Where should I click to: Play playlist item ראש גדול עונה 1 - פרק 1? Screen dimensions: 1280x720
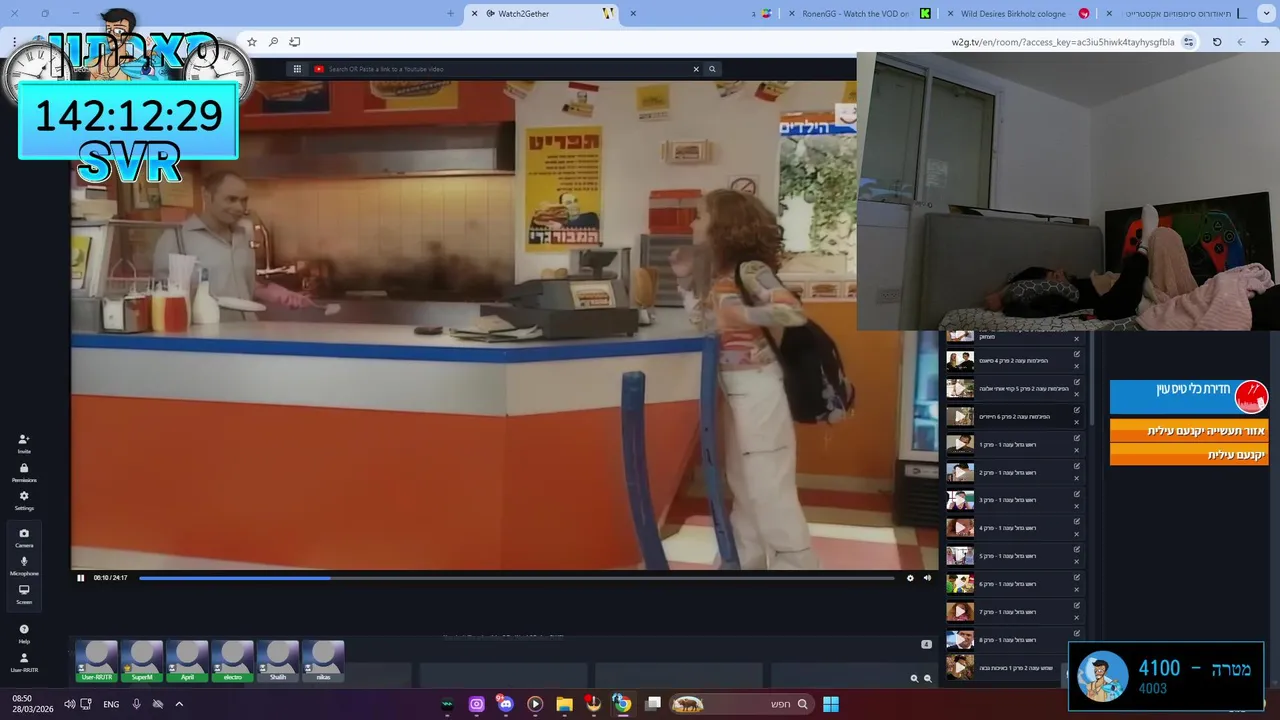tap(960, 444)
